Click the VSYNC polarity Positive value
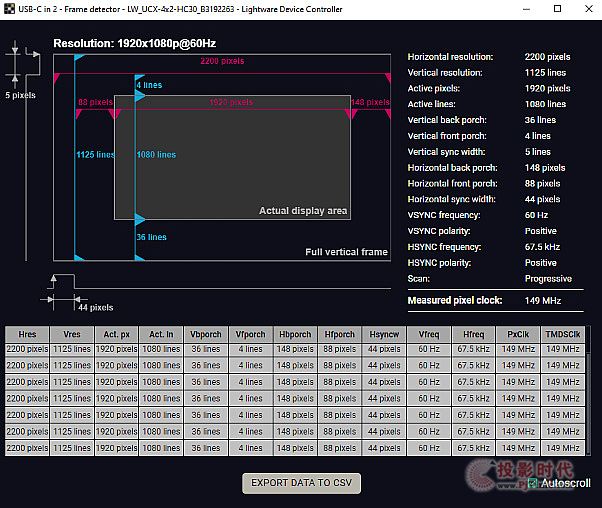This screenshot has height=508, width=602. [541, 231]
